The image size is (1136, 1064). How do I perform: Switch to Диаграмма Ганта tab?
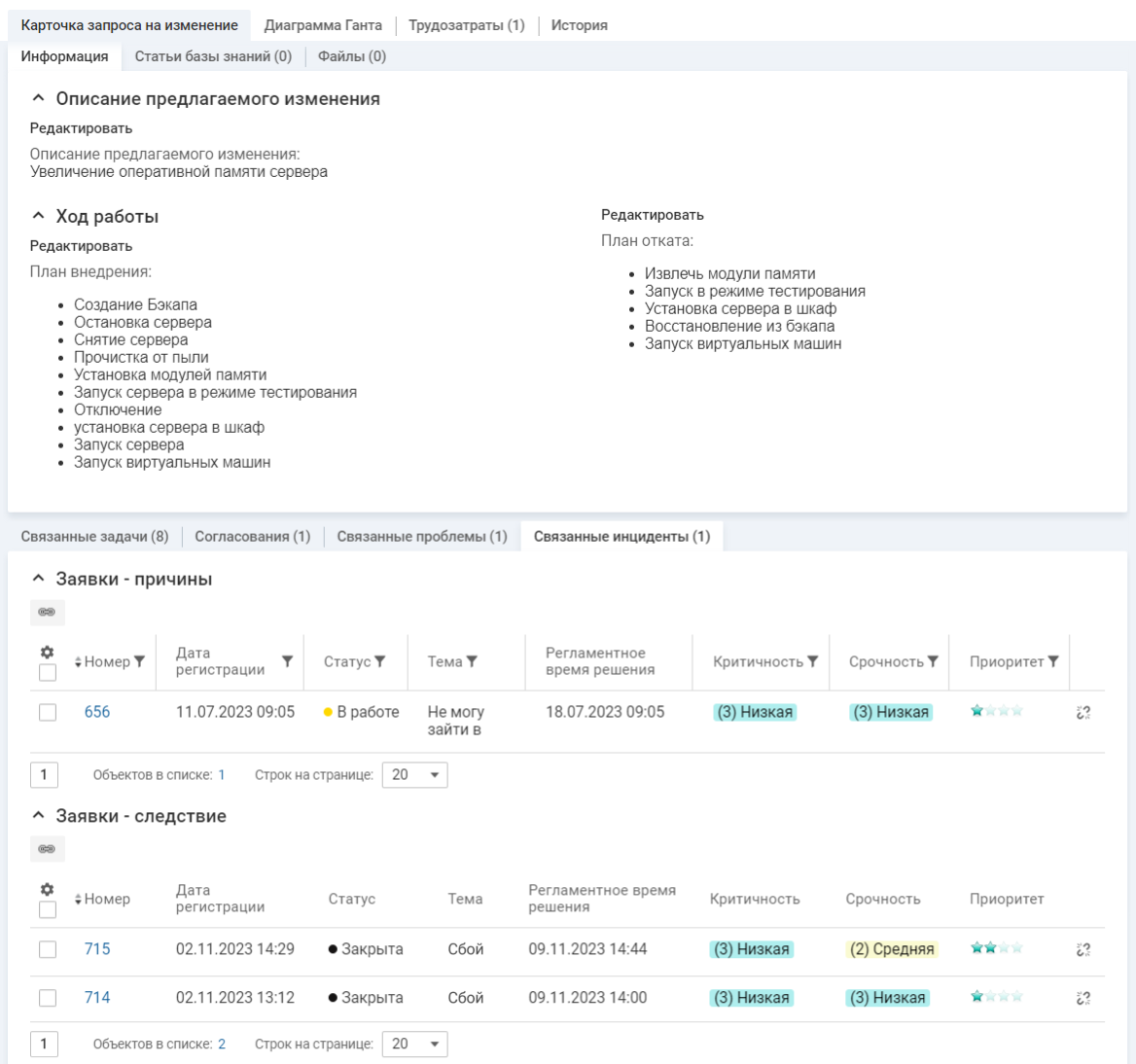click(x=323, y=25)
